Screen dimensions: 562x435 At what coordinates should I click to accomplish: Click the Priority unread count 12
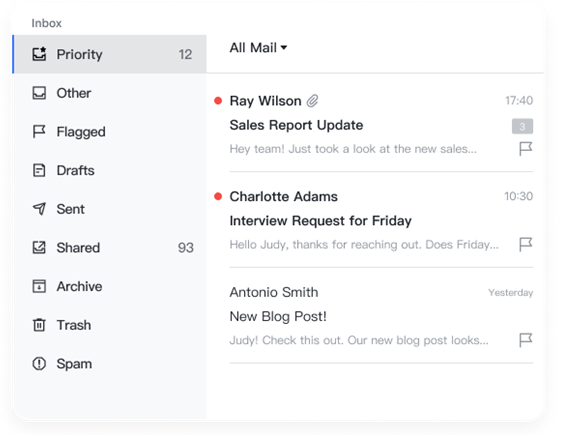coord(185,54)
